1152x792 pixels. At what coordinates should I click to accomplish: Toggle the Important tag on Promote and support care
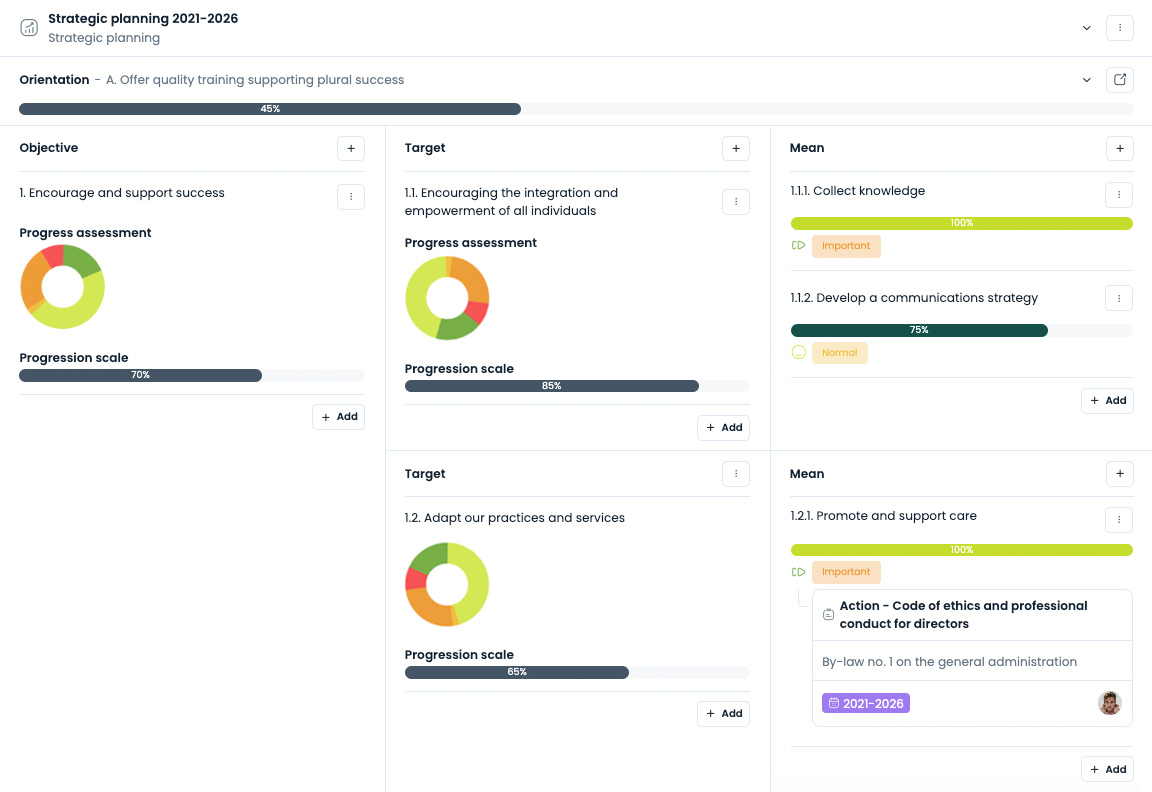(846, 571)
